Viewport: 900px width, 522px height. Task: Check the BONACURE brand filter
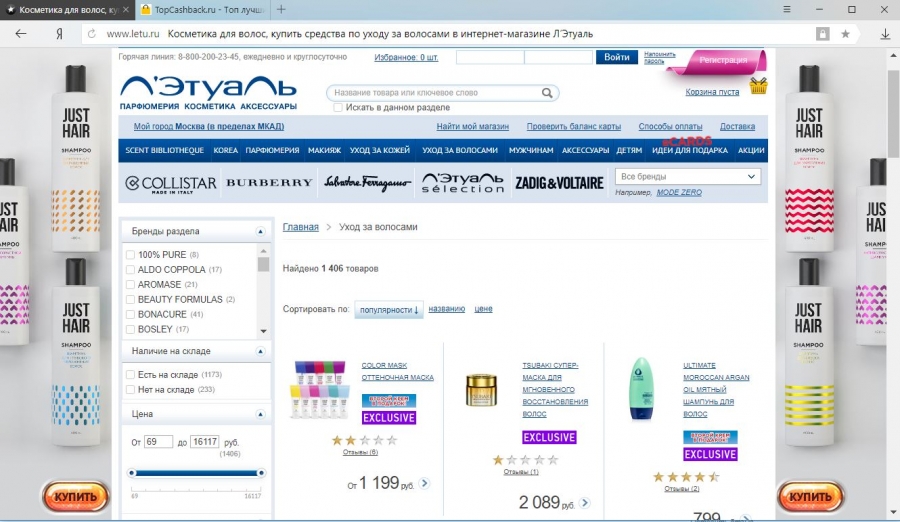pyautogui.click(x=130, y=314)
